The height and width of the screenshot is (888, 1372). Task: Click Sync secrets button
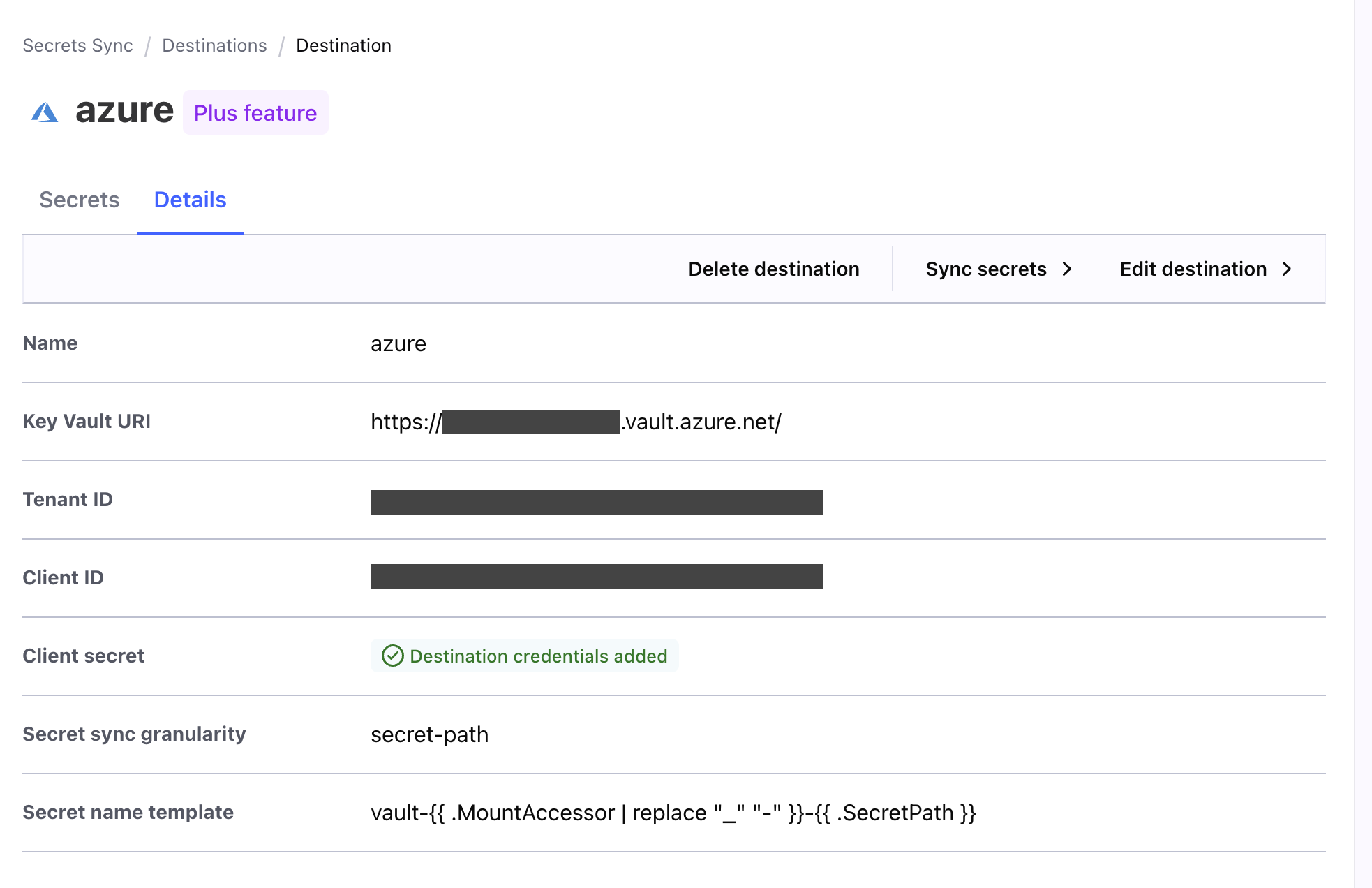(999, 269)
